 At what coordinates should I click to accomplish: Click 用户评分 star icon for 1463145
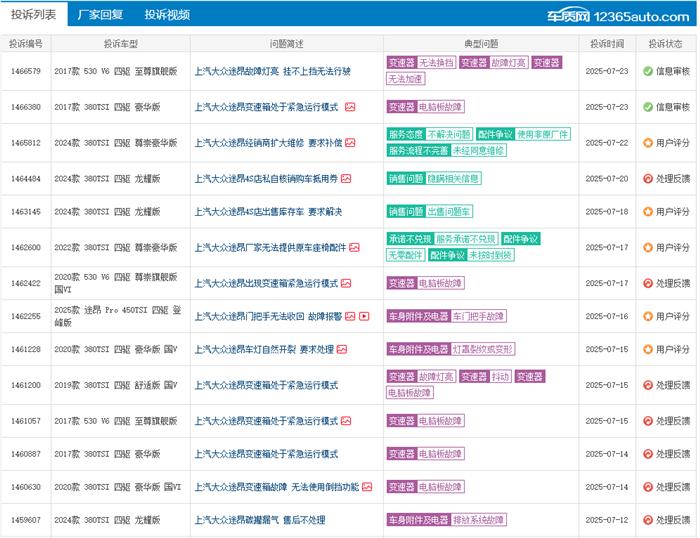[648, 212]
